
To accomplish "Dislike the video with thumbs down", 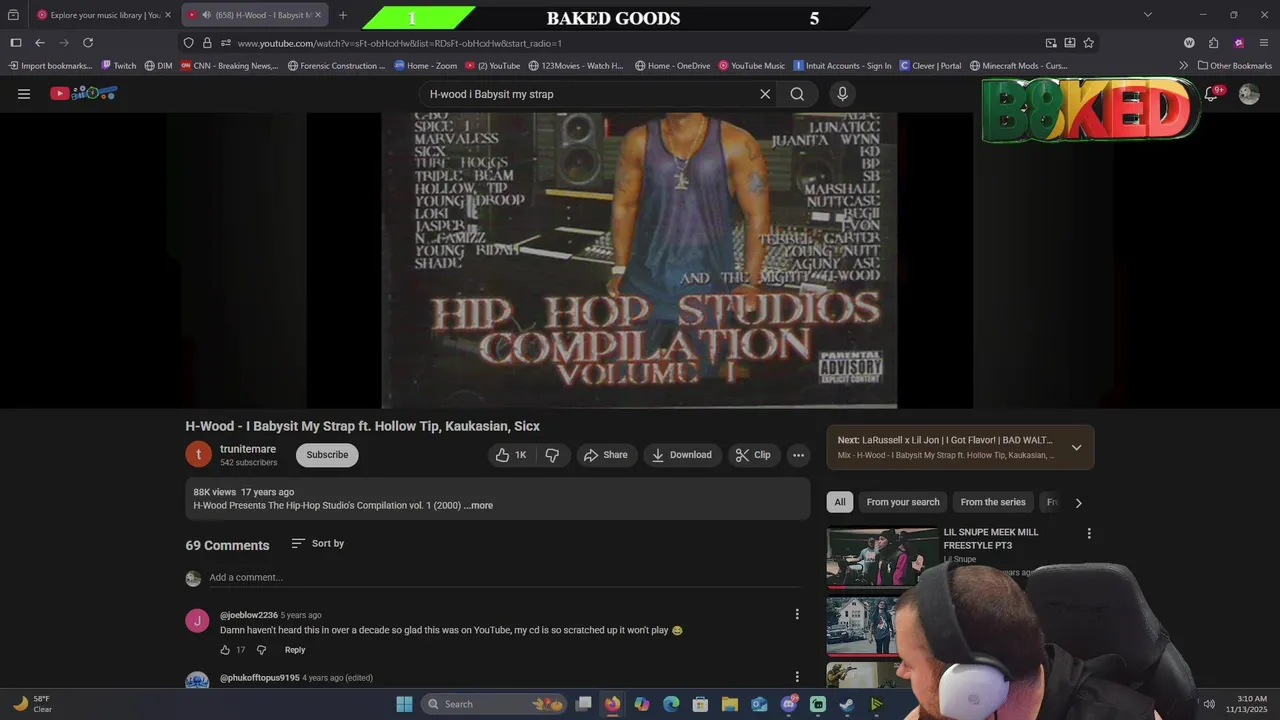I will coord(552,455).
